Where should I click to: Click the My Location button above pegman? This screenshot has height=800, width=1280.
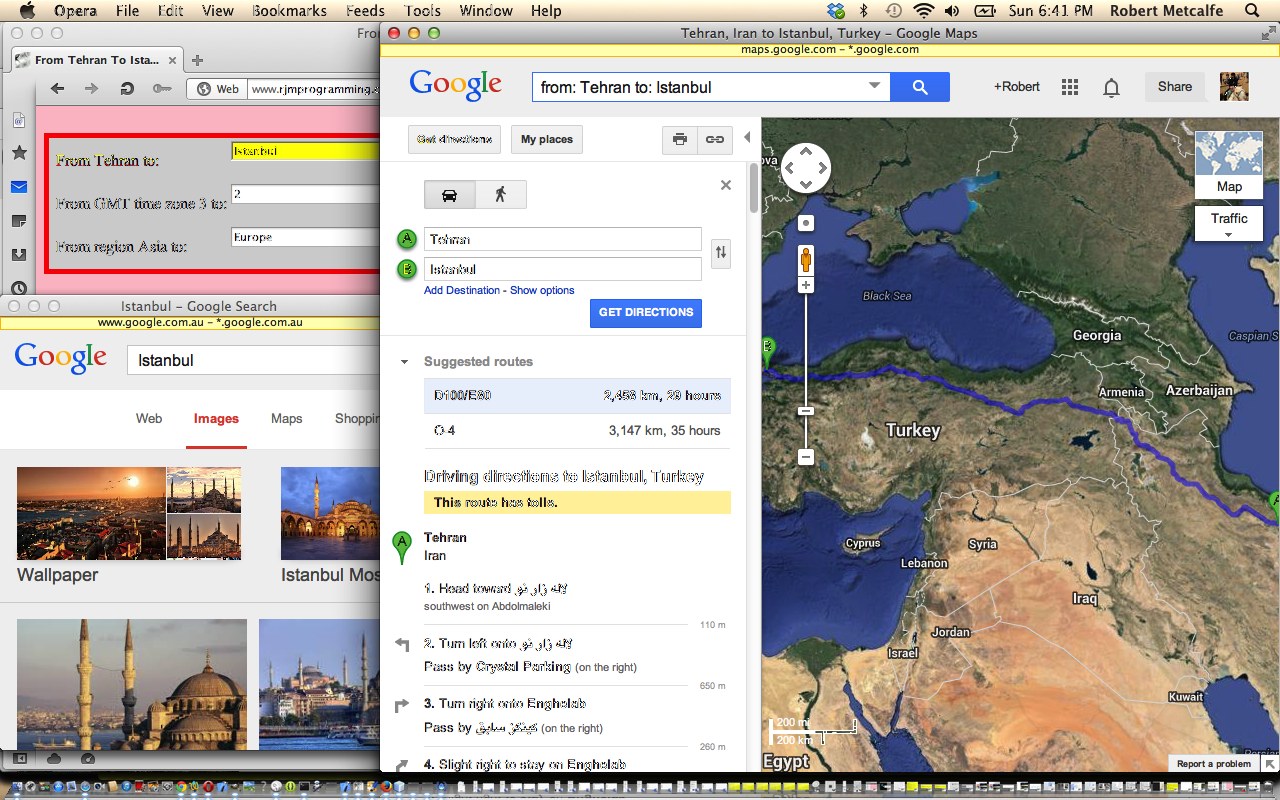click(x=806, y=223)
